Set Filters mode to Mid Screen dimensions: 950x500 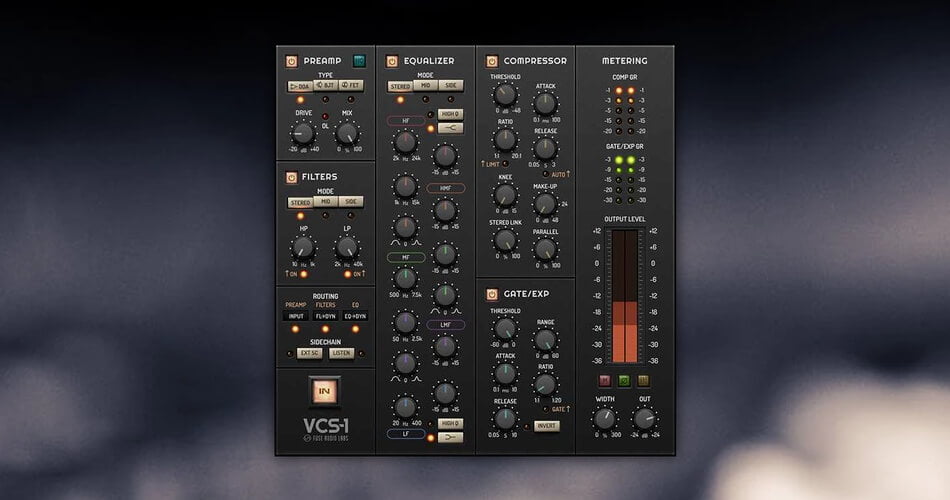(326, 202)
